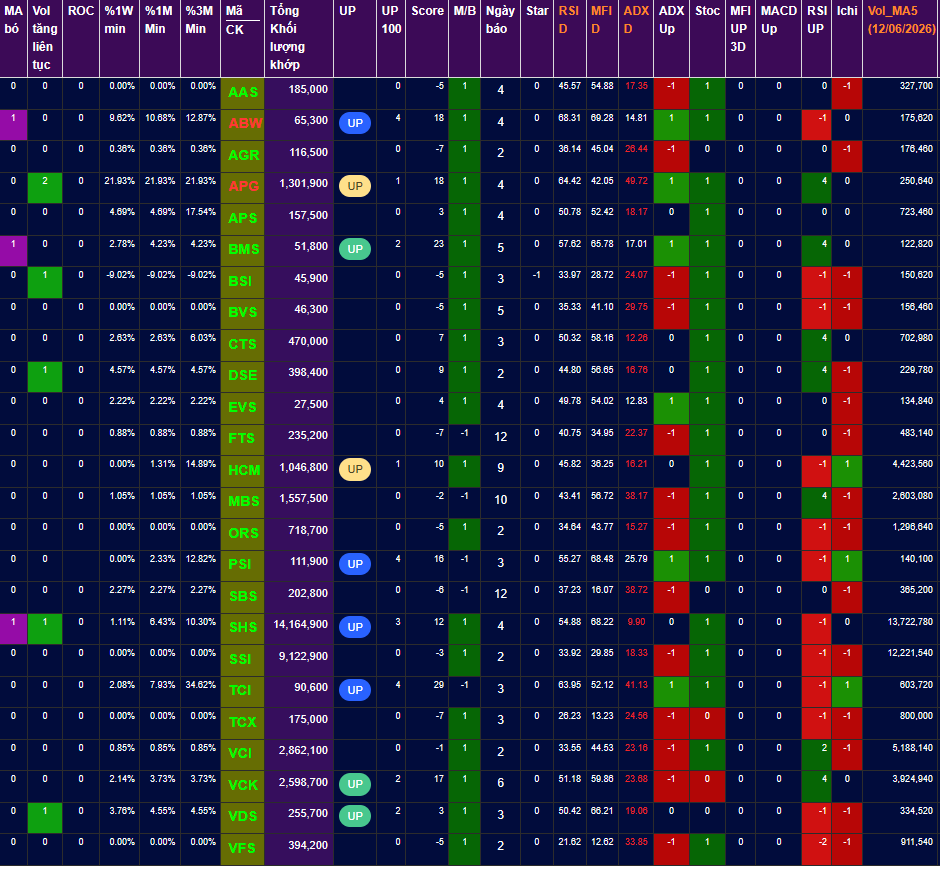Select the SSI ticker symbol
The width and height of the screenshot is (940, 870).
240,659
